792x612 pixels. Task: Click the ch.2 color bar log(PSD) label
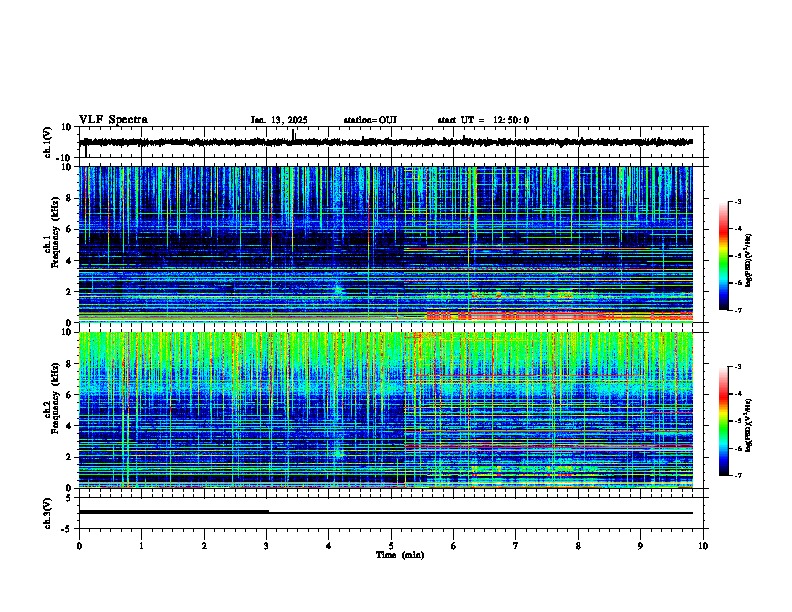[x=749, y=425]
